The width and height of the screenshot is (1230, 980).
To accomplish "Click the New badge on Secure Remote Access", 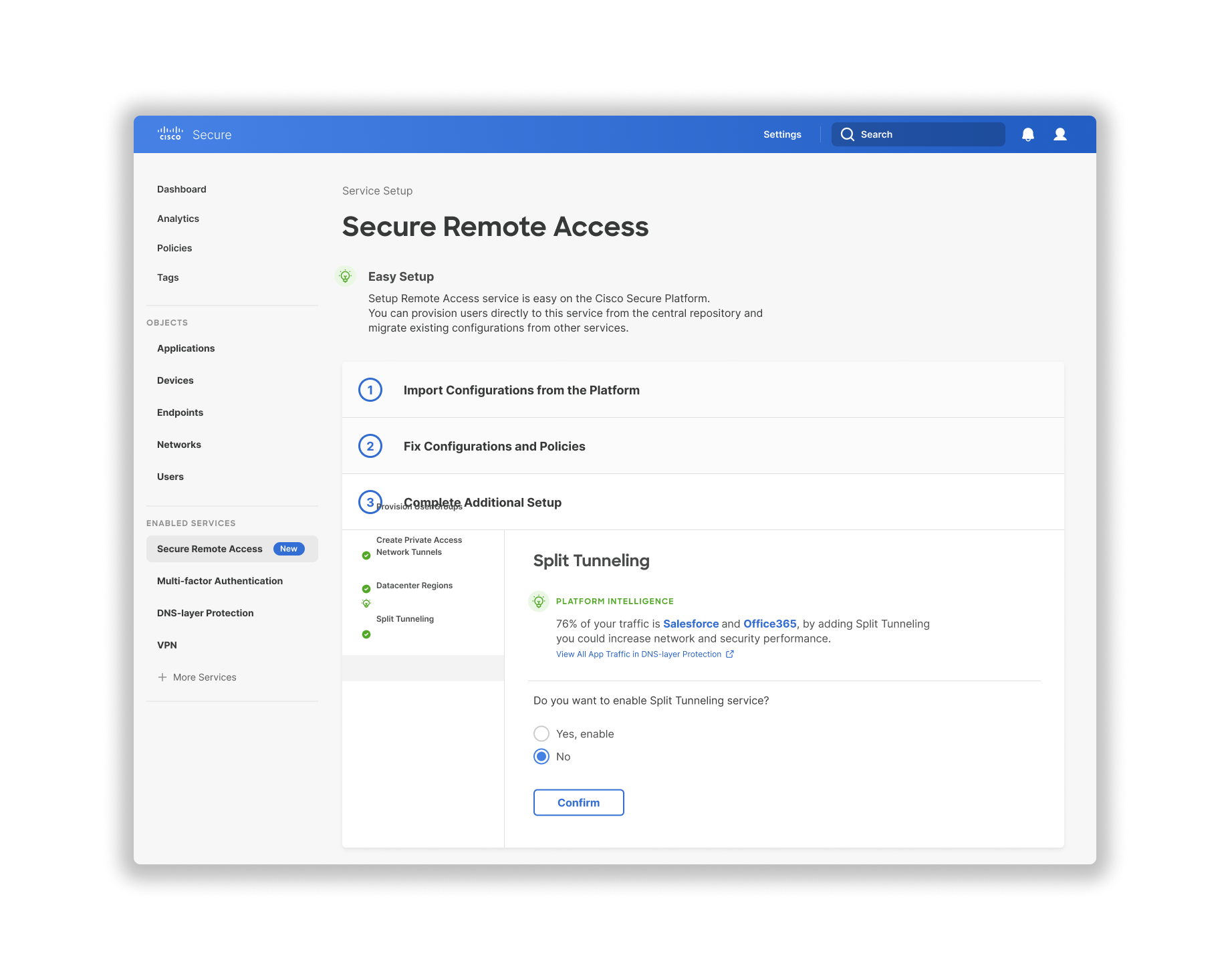I will tap(289, 549).
